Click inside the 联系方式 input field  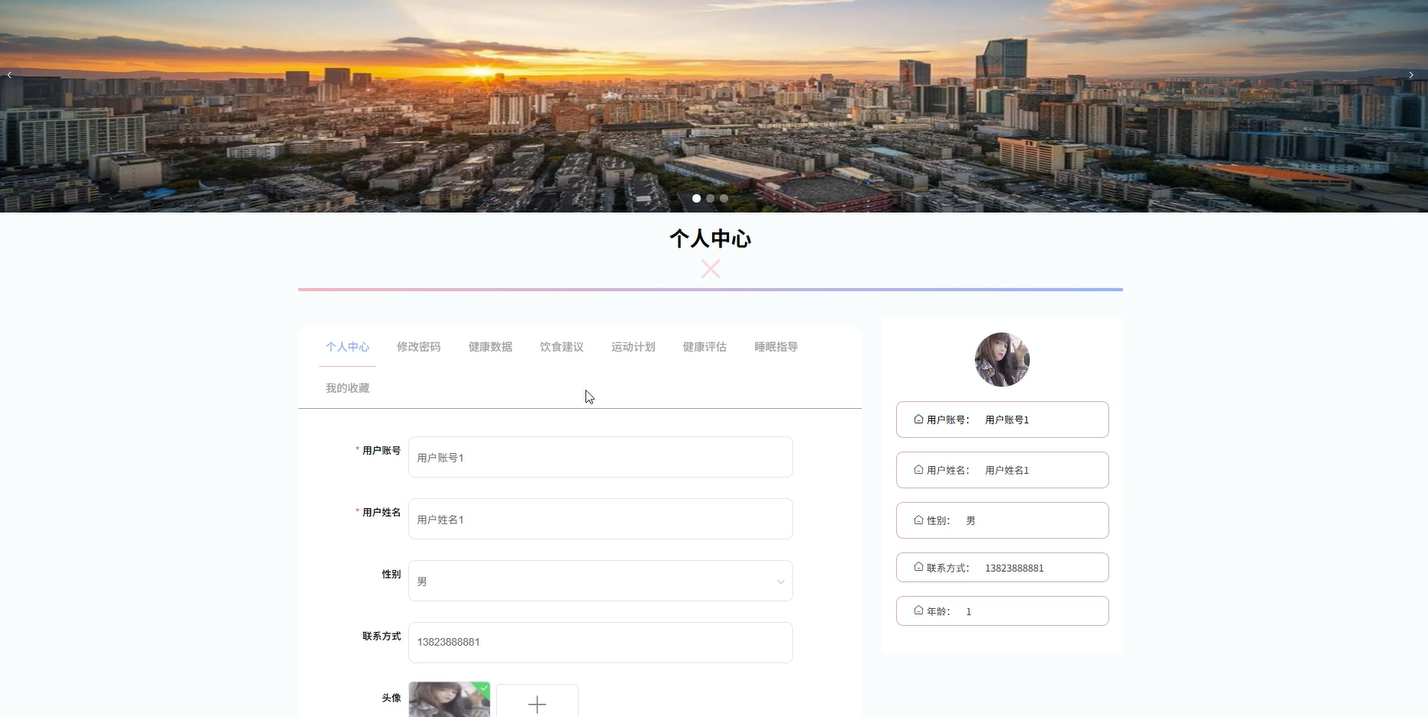[x=600, y=641]
